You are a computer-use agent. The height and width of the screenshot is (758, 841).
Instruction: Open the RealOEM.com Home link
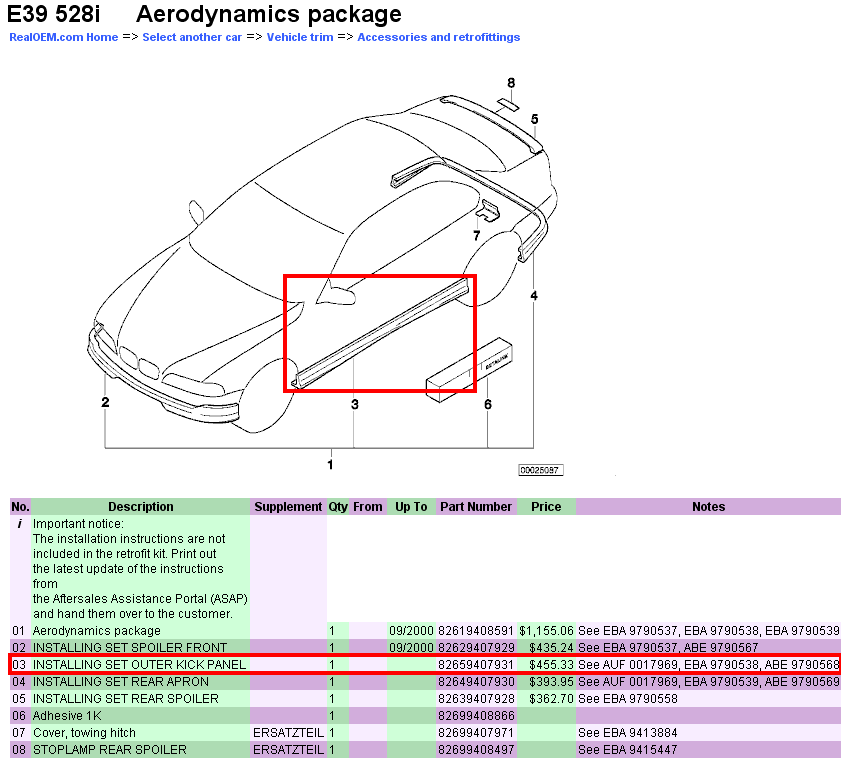pos(64,37)
